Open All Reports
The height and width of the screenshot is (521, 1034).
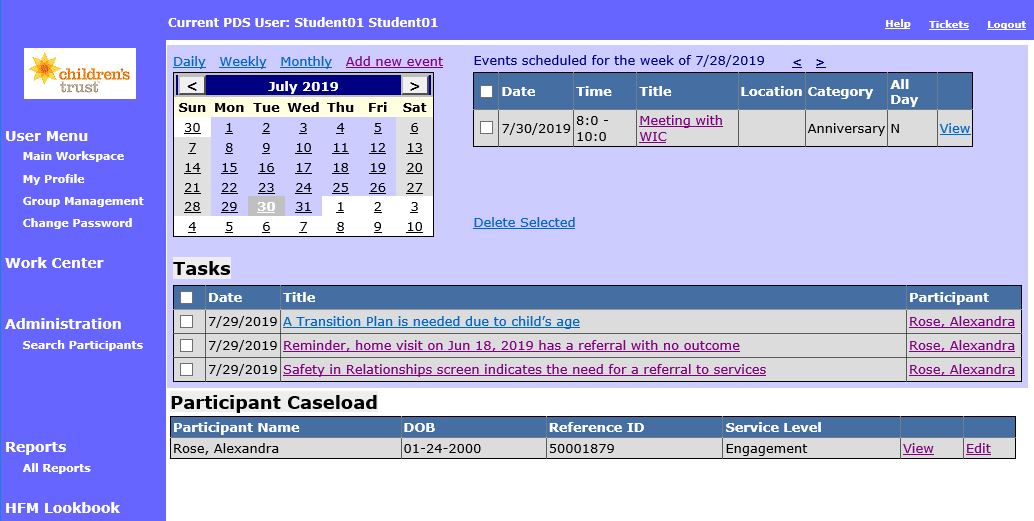click(x=56, y=468)
